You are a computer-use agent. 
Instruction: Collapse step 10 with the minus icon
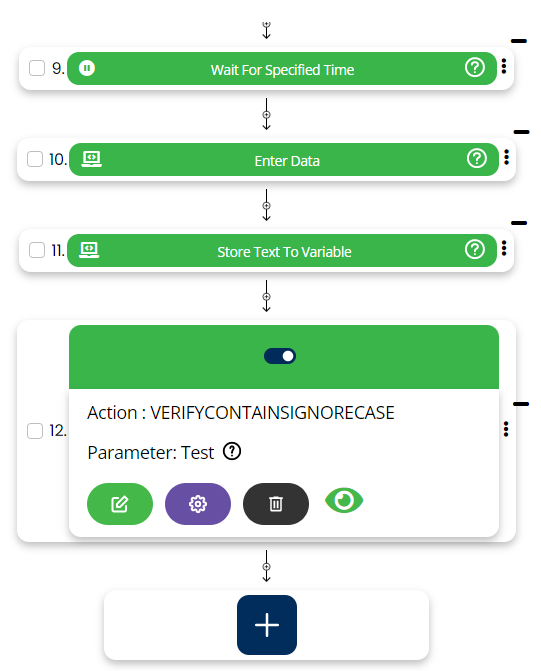(521, 132)
